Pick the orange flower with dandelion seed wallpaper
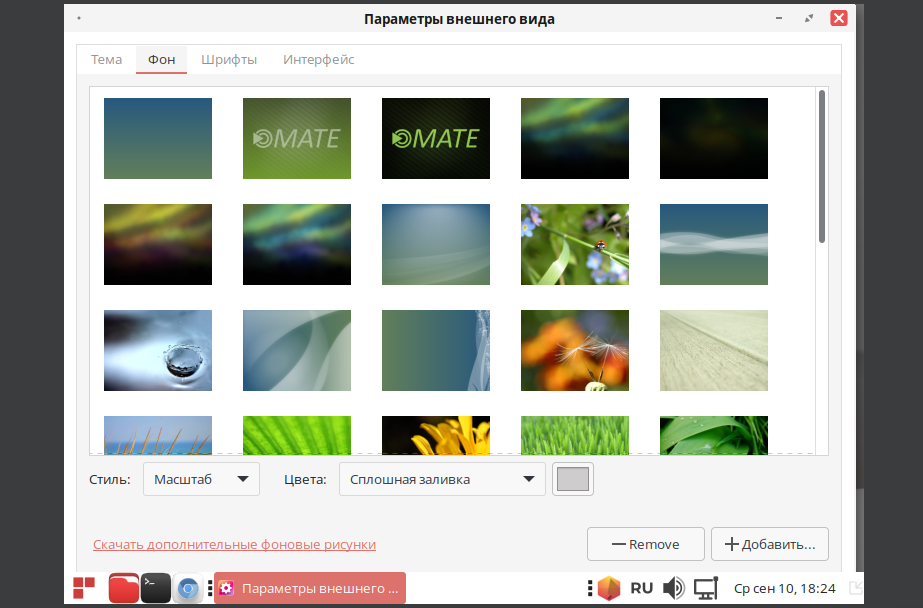Image resolution: width=923 pixels, height=608 pixels. [575, 350]
